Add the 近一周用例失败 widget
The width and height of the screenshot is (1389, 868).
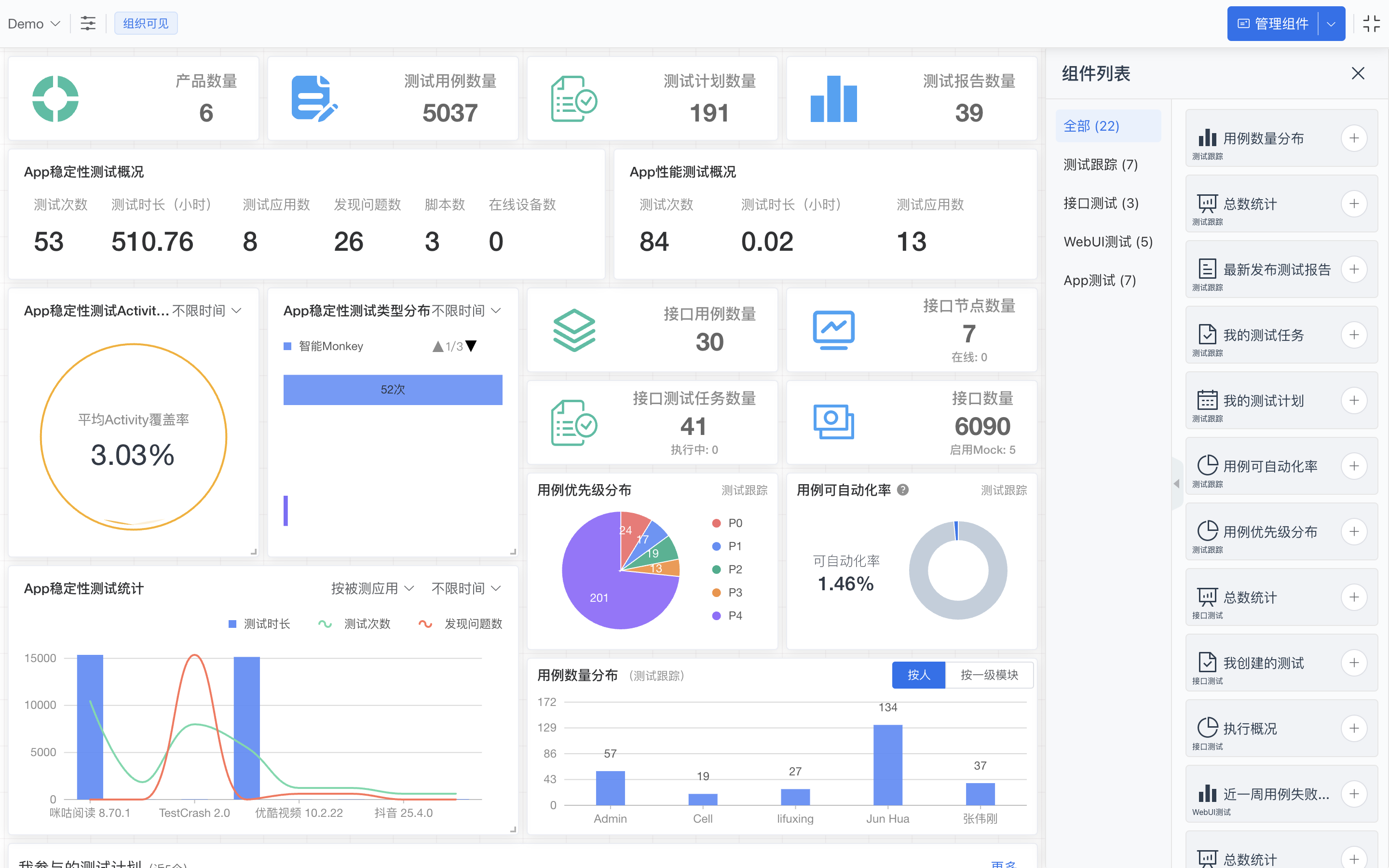click(x=1354, y=794)
